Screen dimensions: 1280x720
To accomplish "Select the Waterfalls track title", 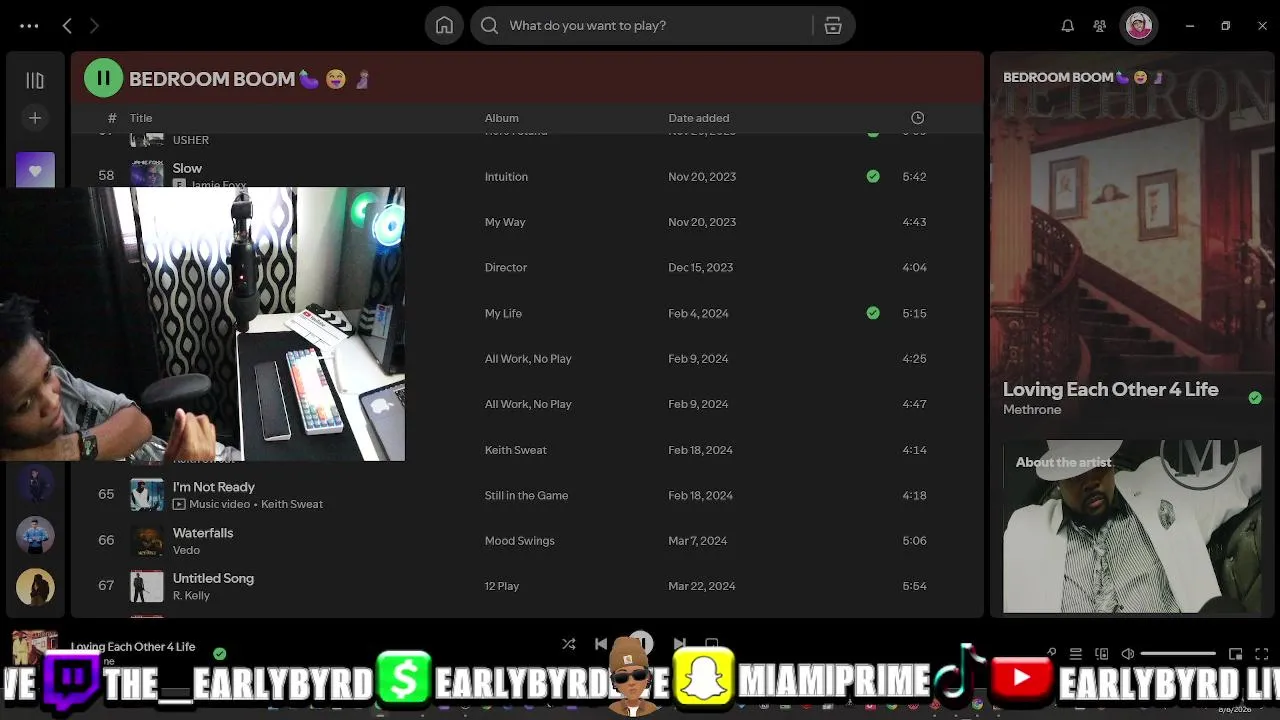I will coord(203,533).
